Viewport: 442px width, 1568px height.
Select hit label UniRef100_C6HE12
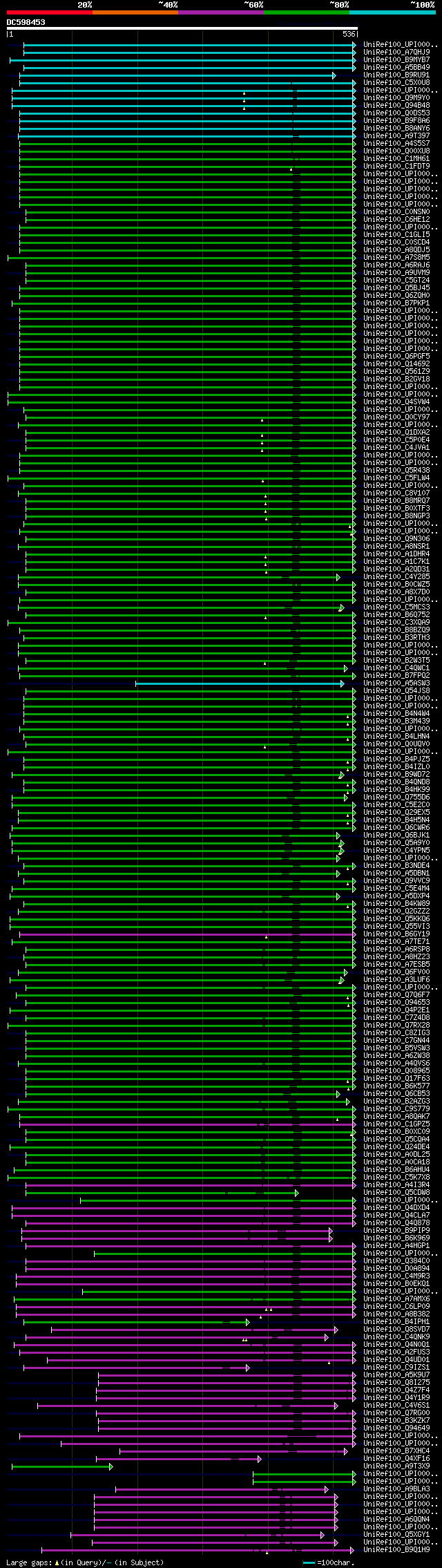click(396, 220)
